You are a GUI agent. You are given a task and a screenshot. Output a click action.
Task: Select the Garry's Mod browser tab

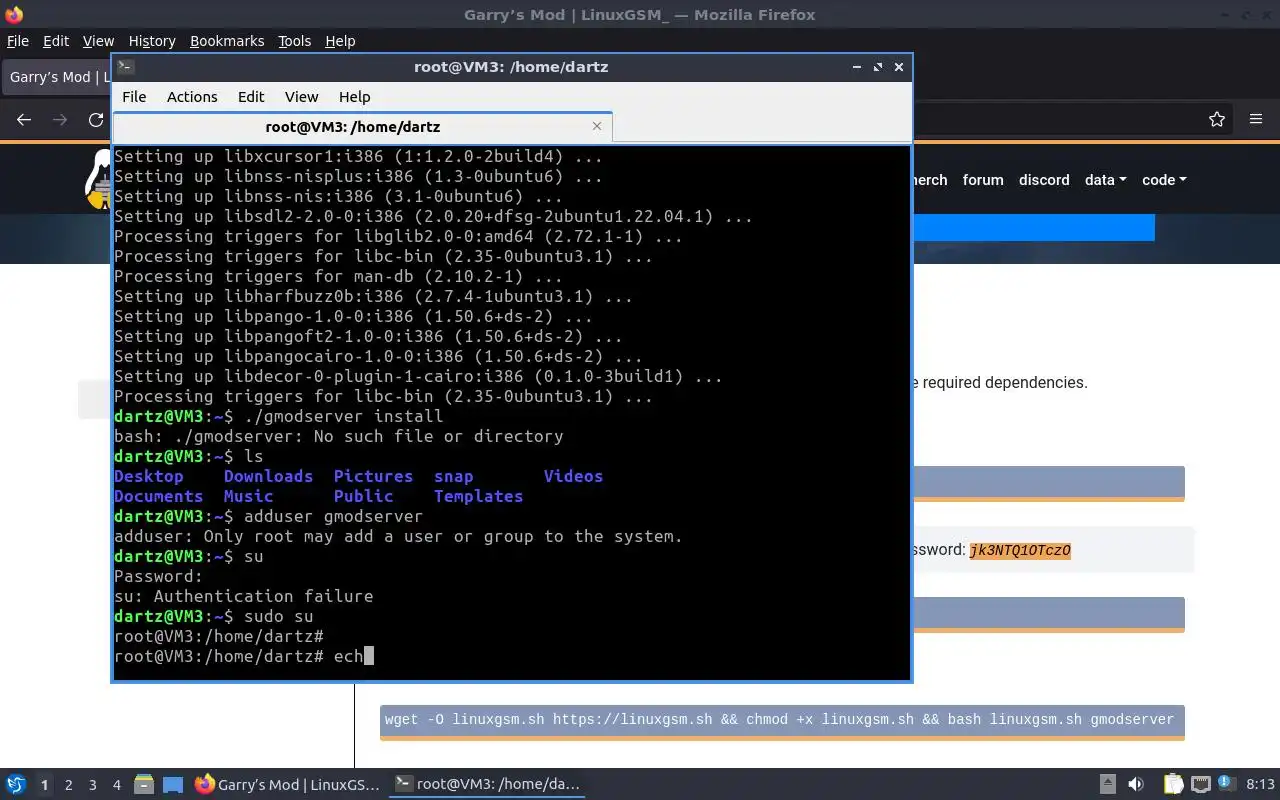(x=58, y=77)
